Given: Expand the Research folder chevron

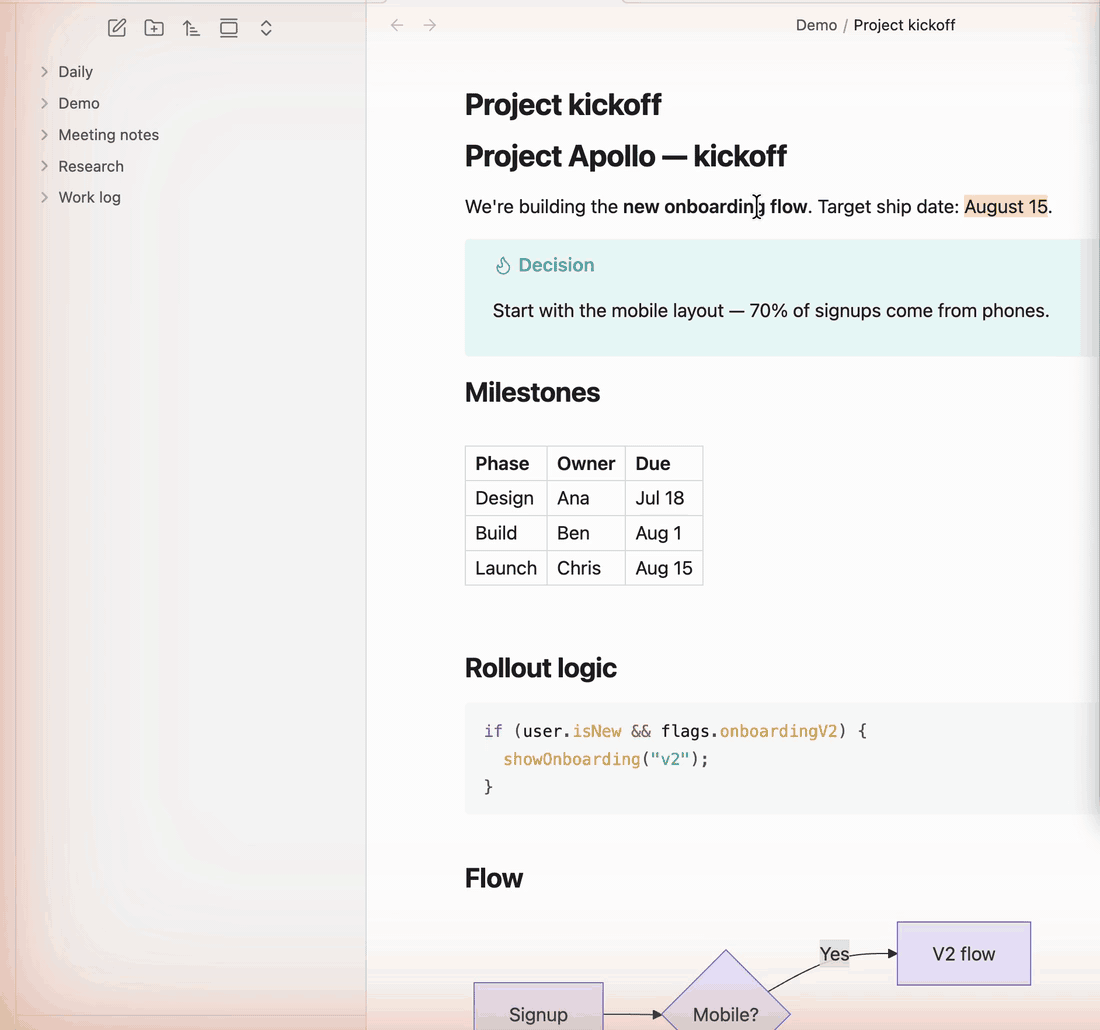Looking at the screenshot, I should click(x=44, y=166).
